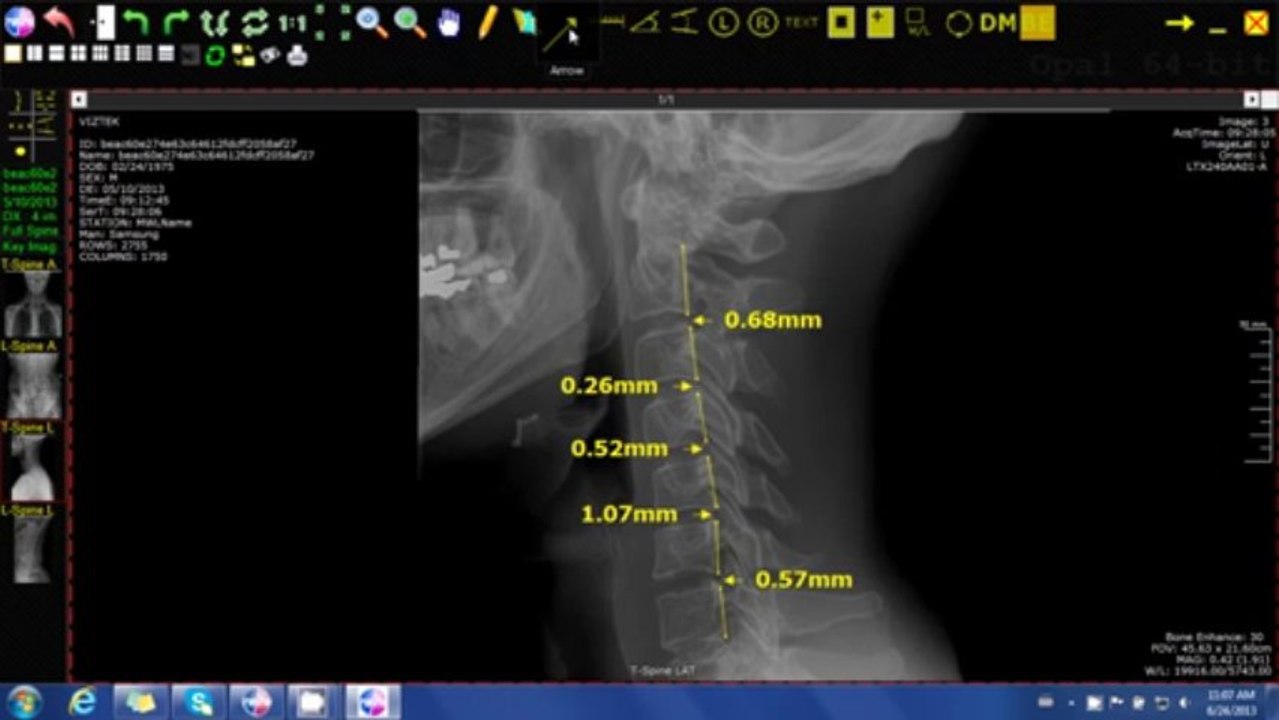
Task: Click the teal and yellow book icon
Action: pyautogui.click(x=525, y=21)
